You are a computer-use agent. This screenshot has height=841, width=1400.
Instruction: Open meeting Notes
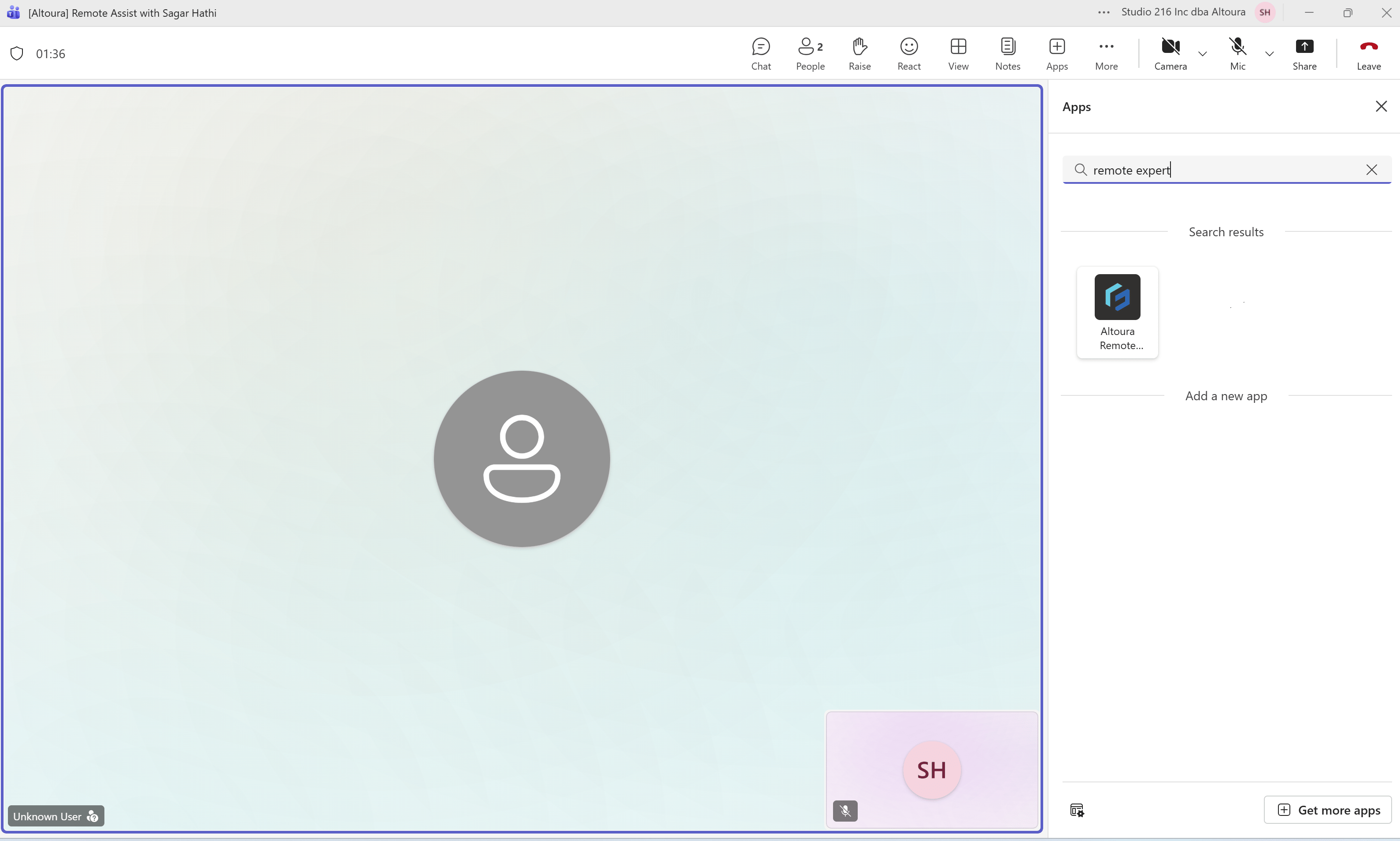click(x=1007, y=54)
